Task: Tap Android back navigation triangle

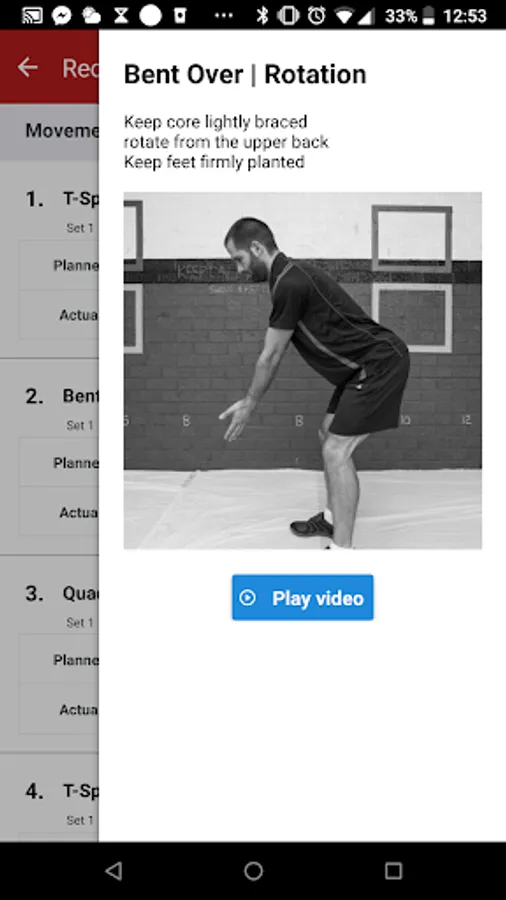Action: (x=114, y=871)
